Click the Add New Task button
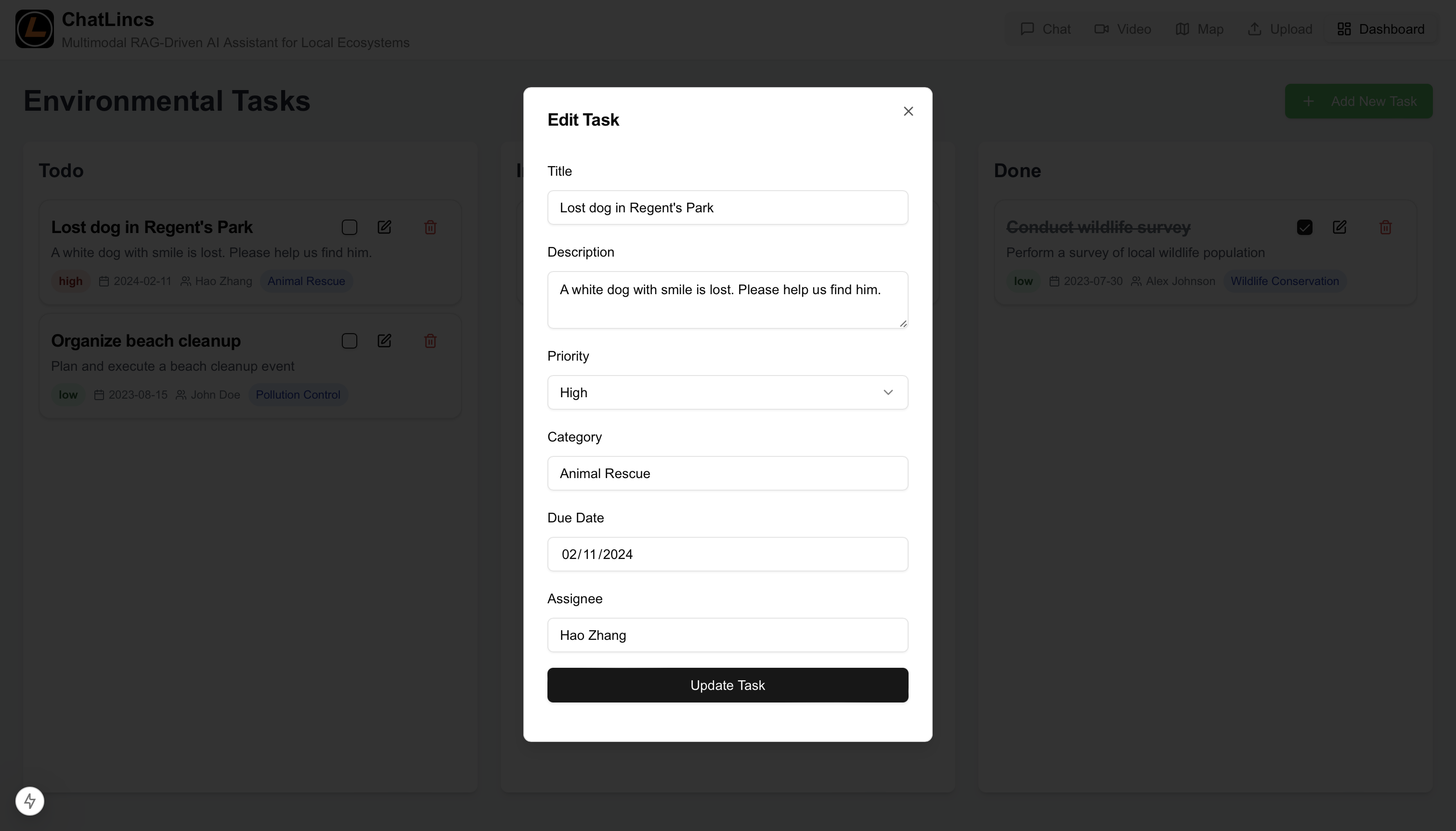The width and height of the screenshot is (1456, 831). 1358,101
